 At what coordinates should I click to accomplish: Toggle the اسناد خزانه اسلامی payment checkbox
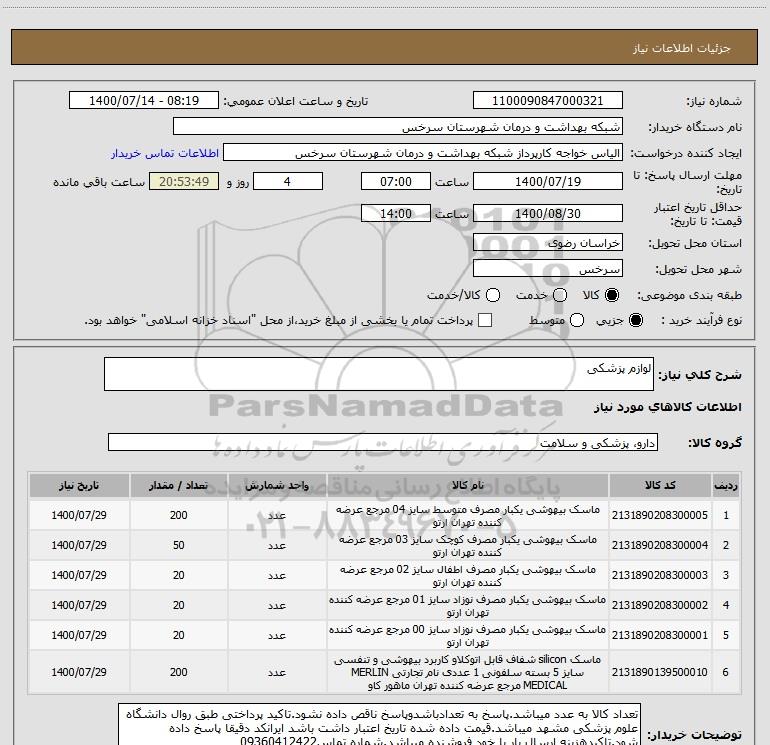click(x=485, y=320)
